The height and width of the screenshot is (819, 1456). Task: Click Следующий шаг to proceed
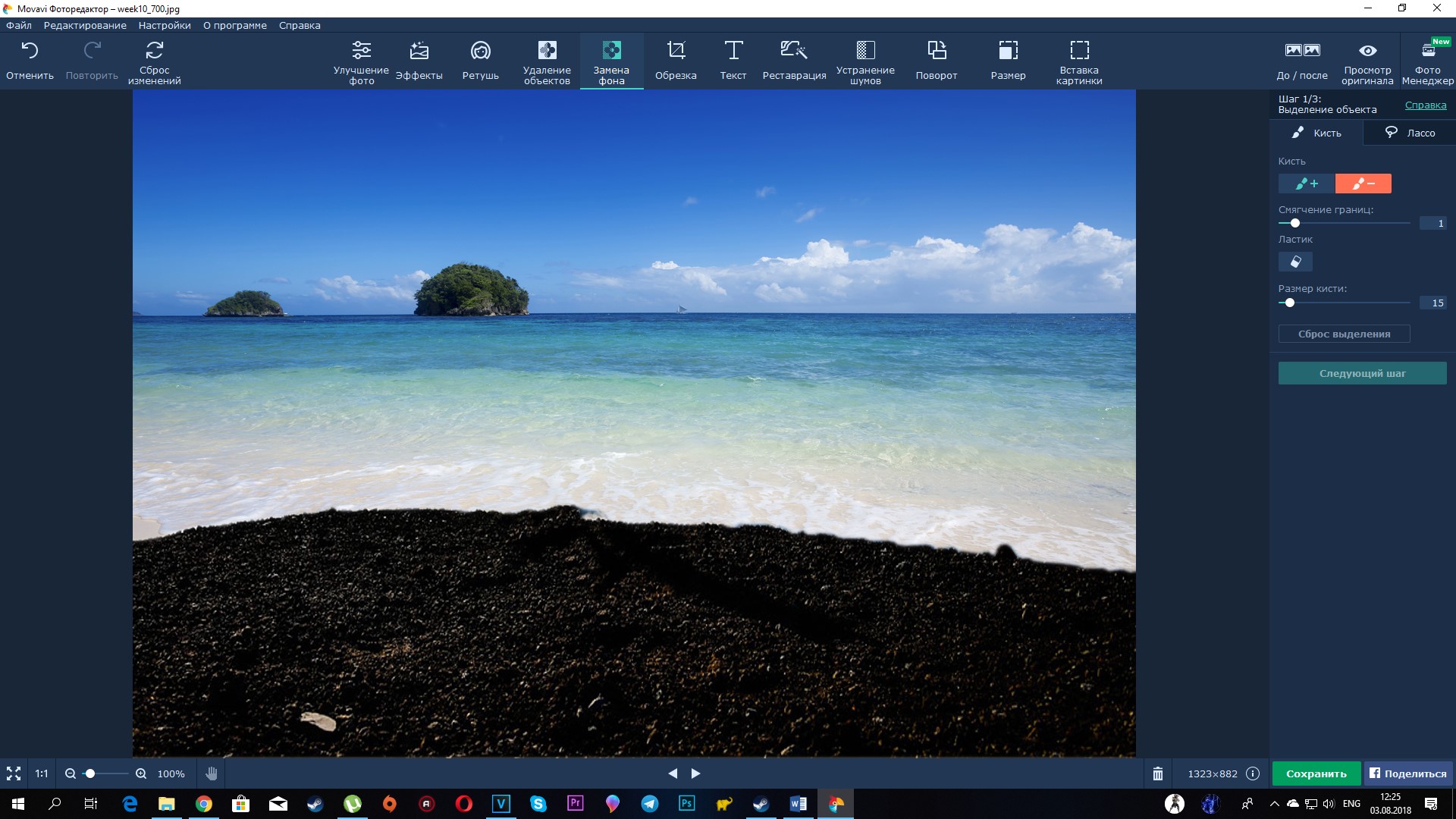[x=1363, y=373]
